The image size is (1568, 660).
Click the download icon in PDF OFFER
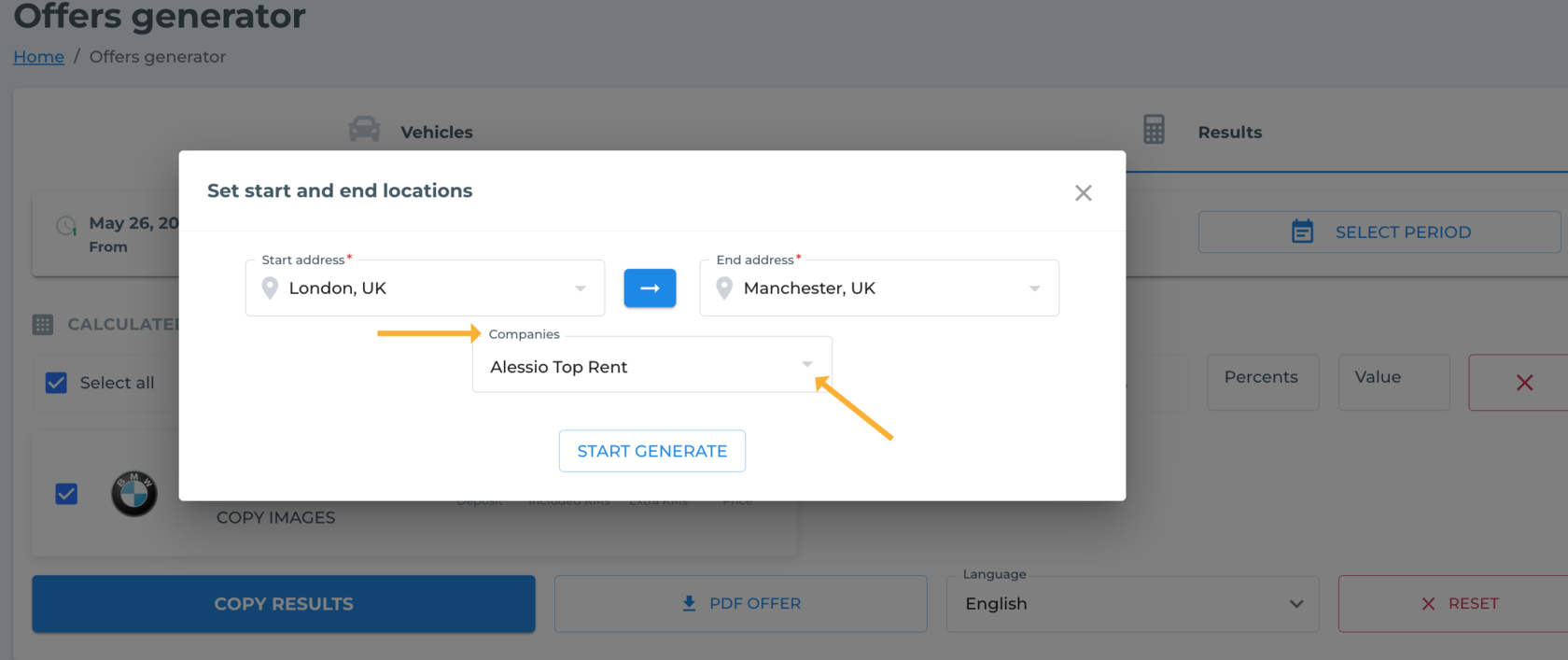pyautogui.click(x=689, y=603)
